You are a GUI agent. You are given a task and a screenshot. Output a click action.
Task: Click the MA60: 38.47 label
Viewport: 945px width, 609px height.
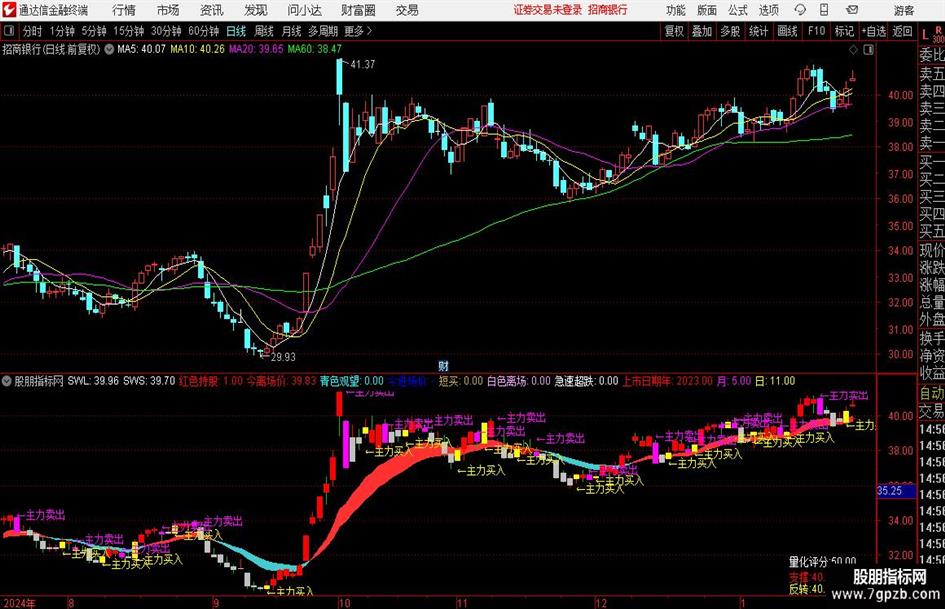[x=315, y=49]
